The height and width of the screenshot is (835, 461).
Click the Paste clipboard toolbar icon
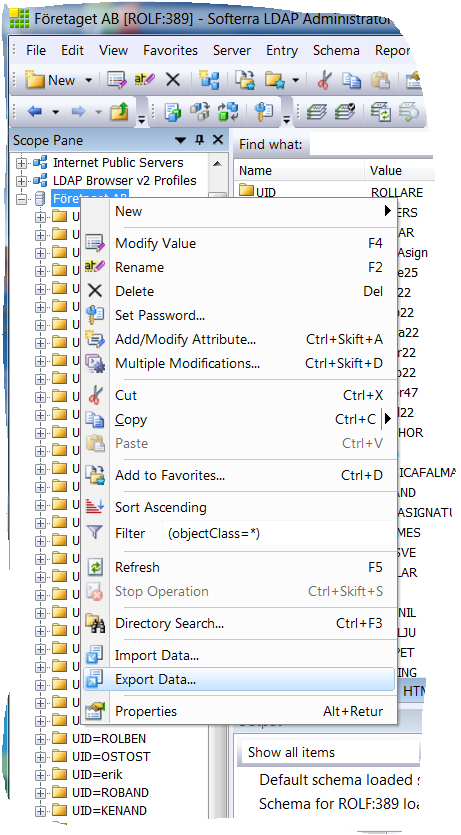[x=380, y=80]
